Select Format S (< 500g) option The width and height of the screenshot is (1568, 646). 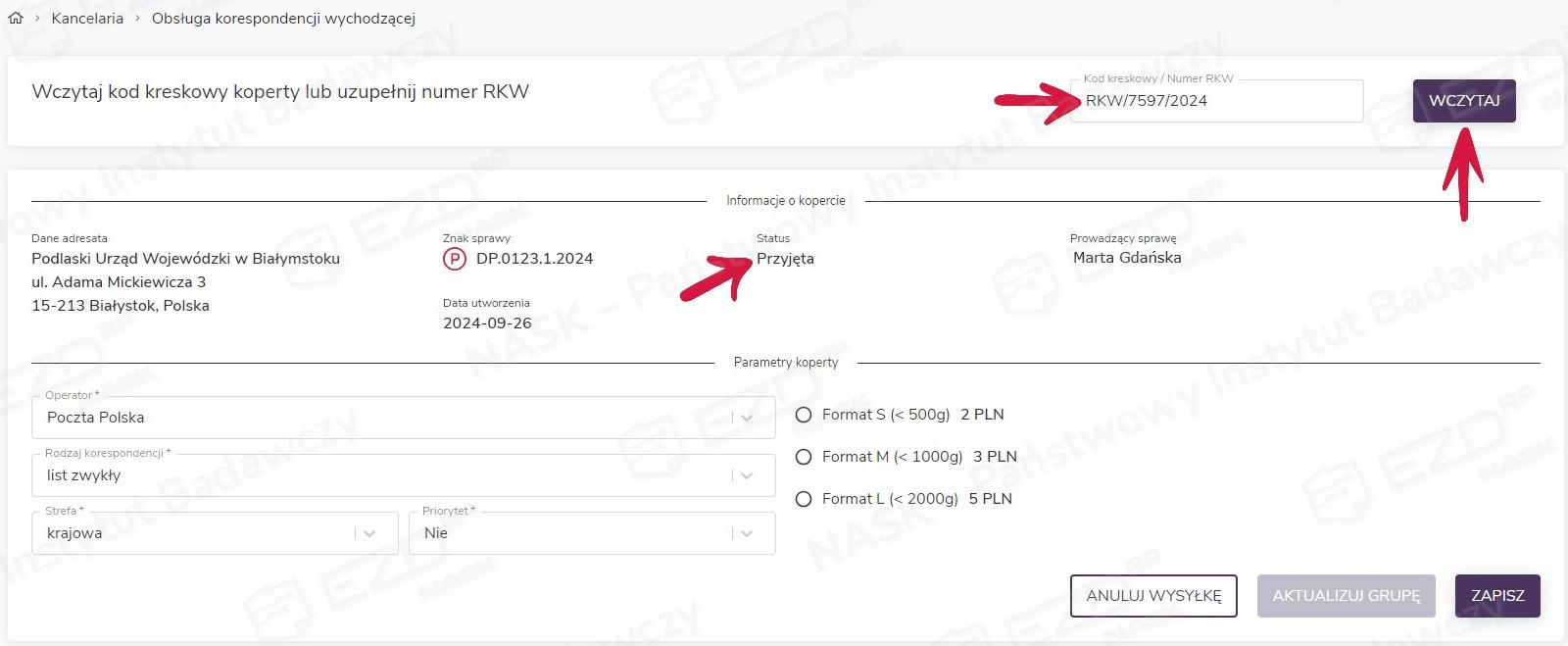tap(804, 415)
